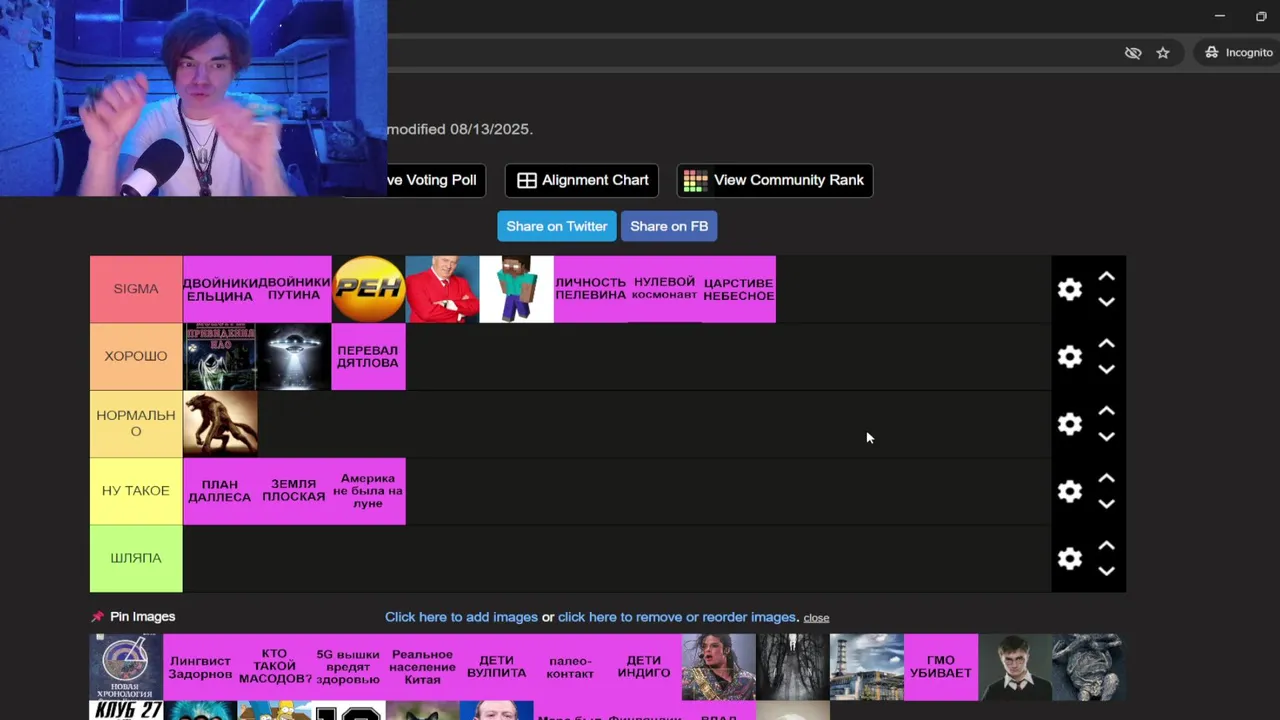The image size is (1280, 720).
Task: Open settings gear for НУ ТАКОЕ row
Action: (1070, 491)
